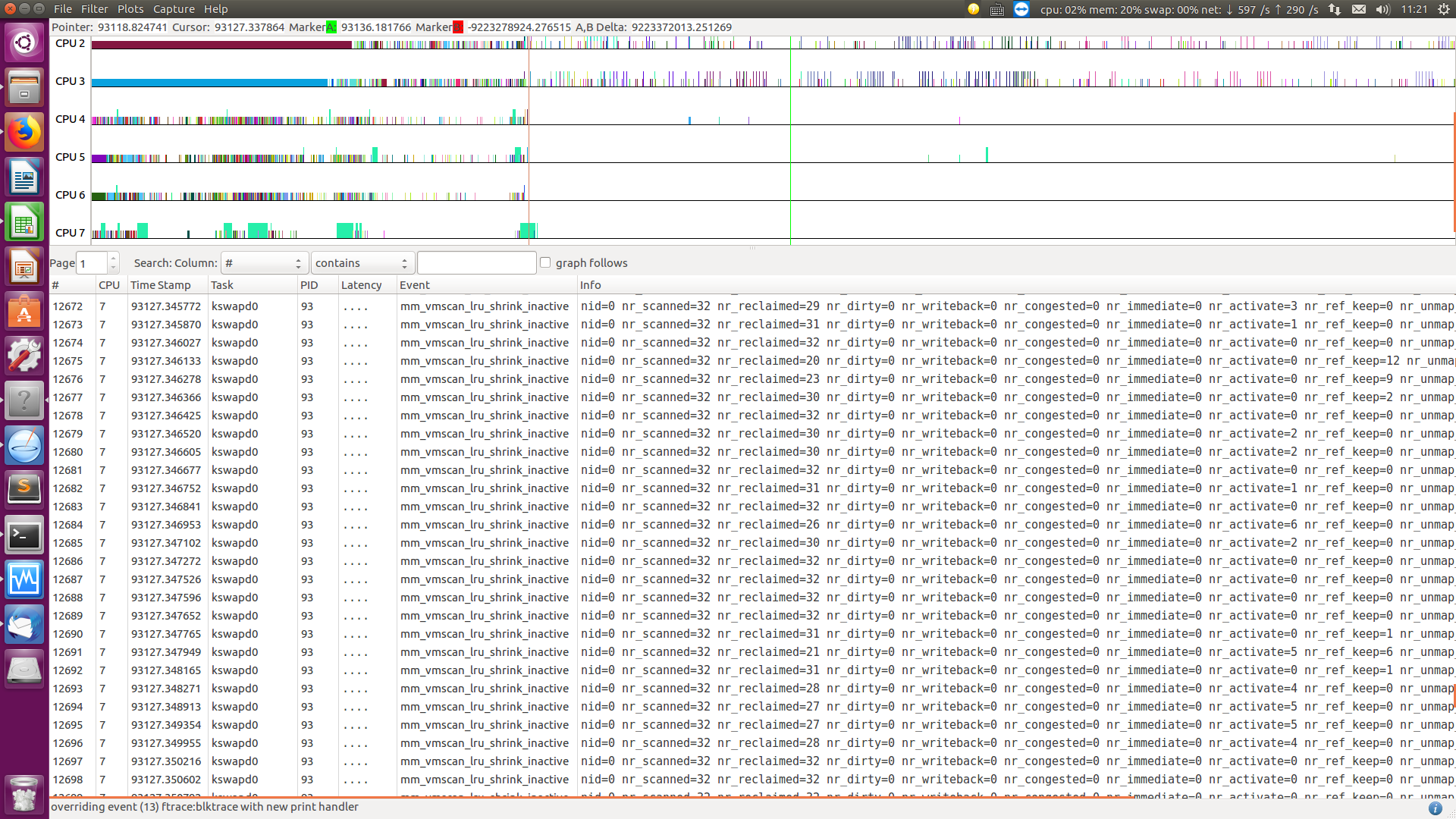Launch the LibreOffice Writer dock icon
The width and height of the screenshot is (1456, 819).
[x=24, y=178]
